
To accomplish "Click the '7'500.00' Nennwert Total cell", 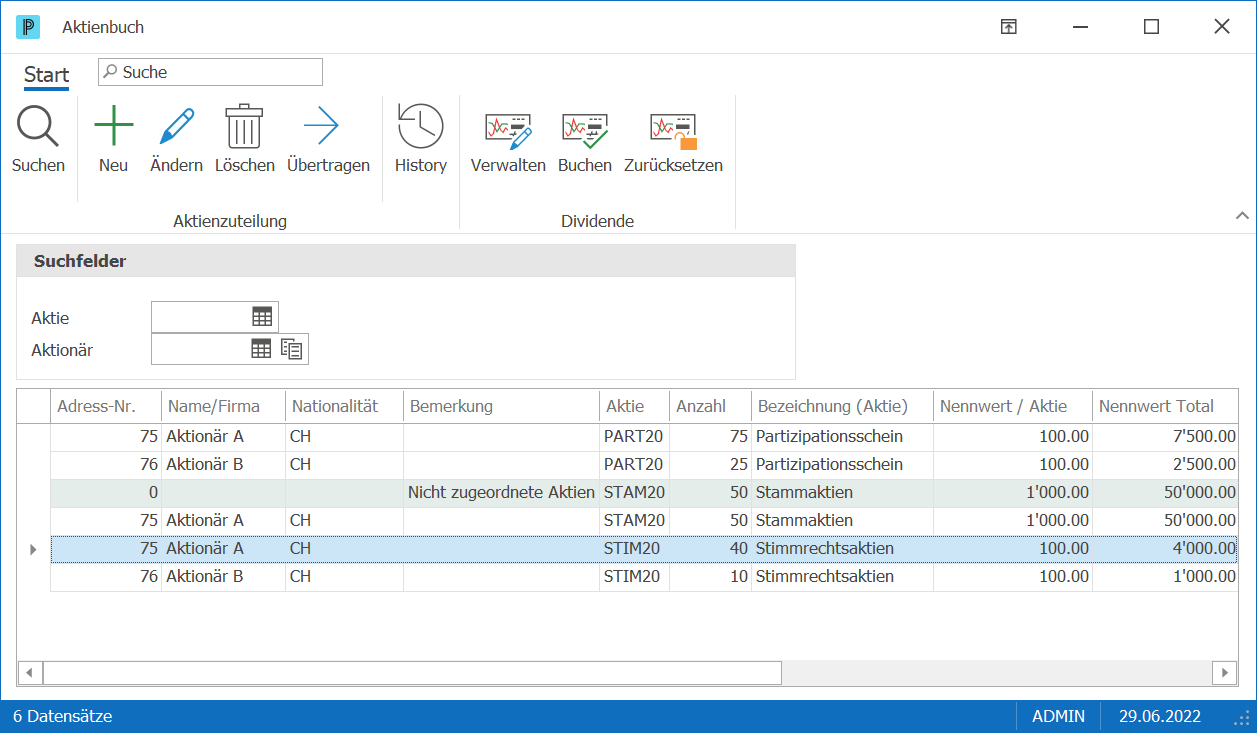I will 1165,436.
